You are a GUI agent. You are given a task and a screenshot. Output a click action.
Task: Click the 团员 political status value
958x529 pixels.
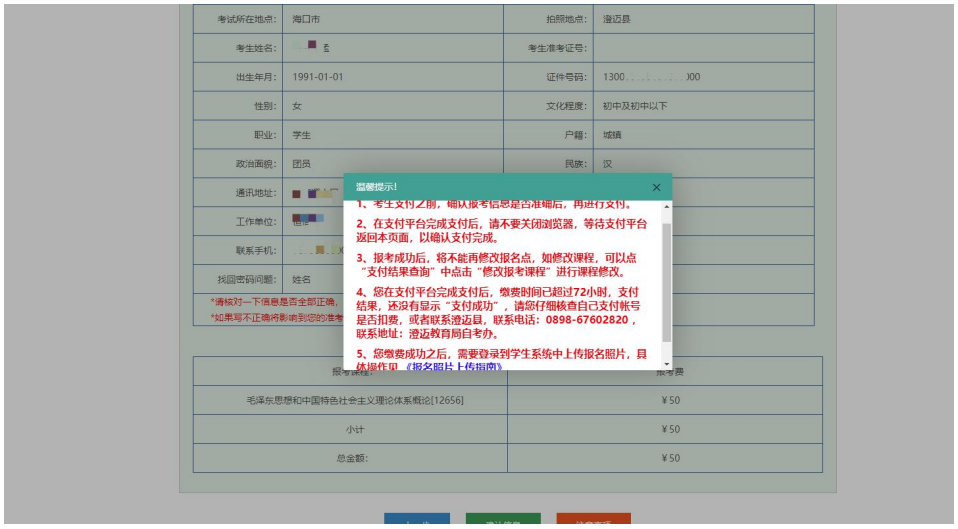pyautogui.click(x=301, y=164)
